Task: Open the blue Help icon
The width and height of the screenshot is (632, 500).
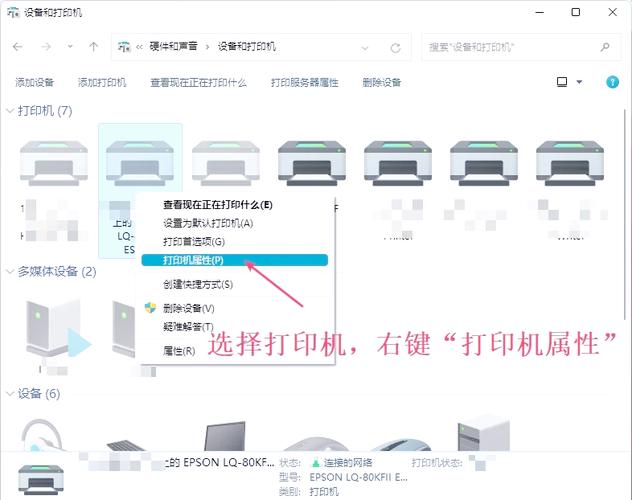Action: (612, 82)
